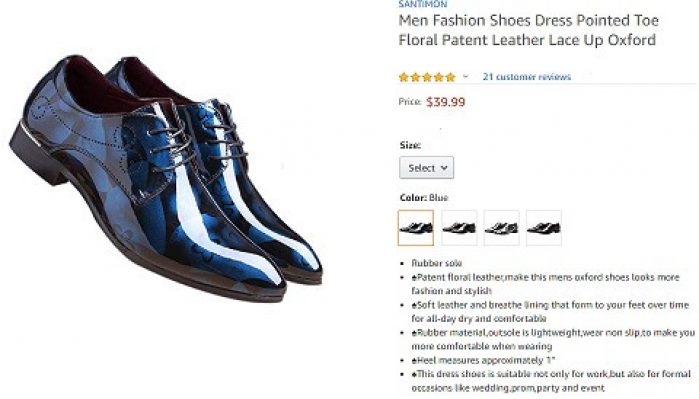The width and height of the screenshot is (699, 399).
Task: Click the Color: Blue label
Action: click(x=424, y=197)
